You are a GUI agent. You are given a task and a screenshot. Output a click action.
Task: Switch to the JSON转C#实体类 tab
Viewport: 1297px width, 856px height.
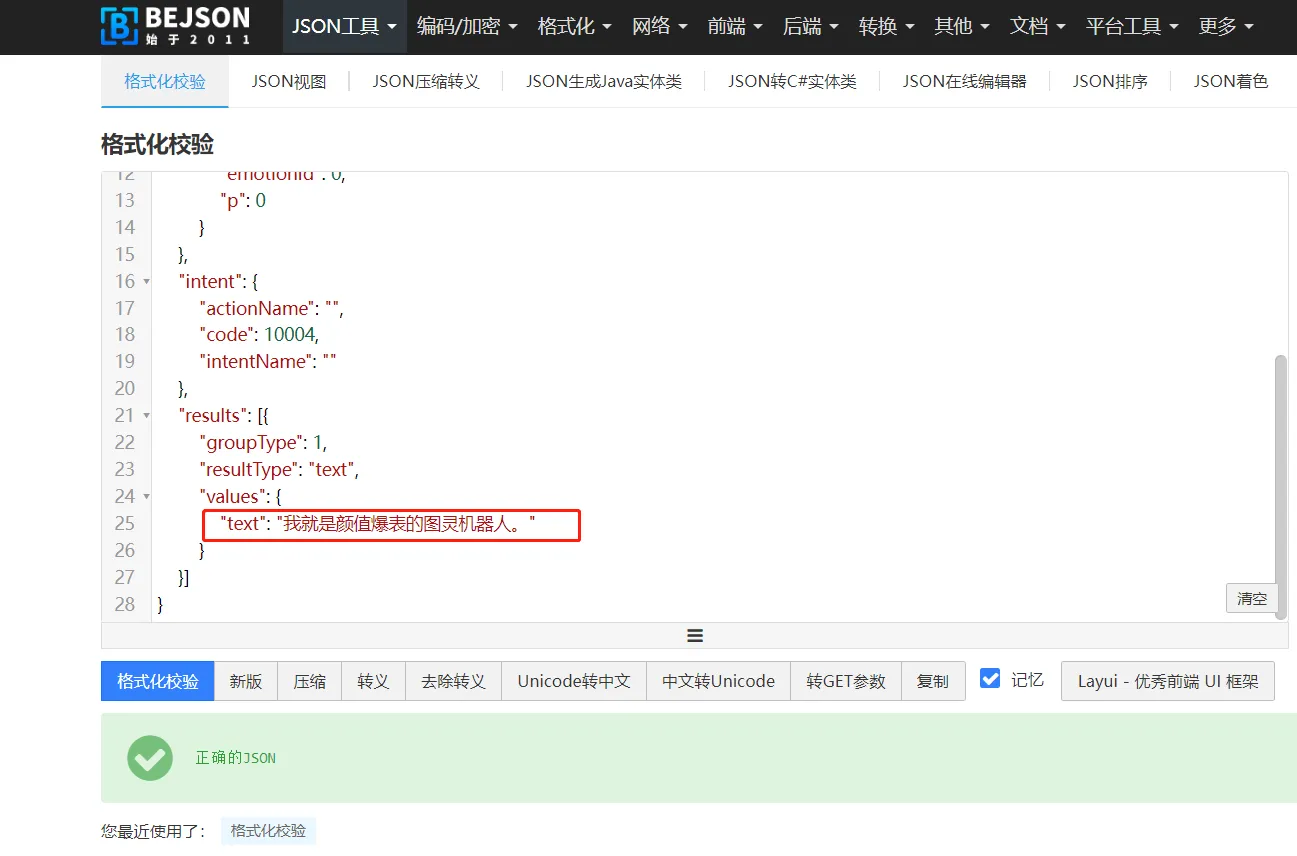792,82
